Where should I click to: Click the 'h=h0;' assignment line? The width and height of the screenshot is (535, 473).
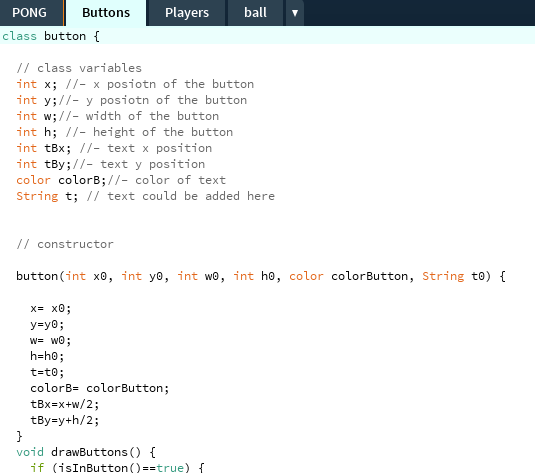[47, 356]
